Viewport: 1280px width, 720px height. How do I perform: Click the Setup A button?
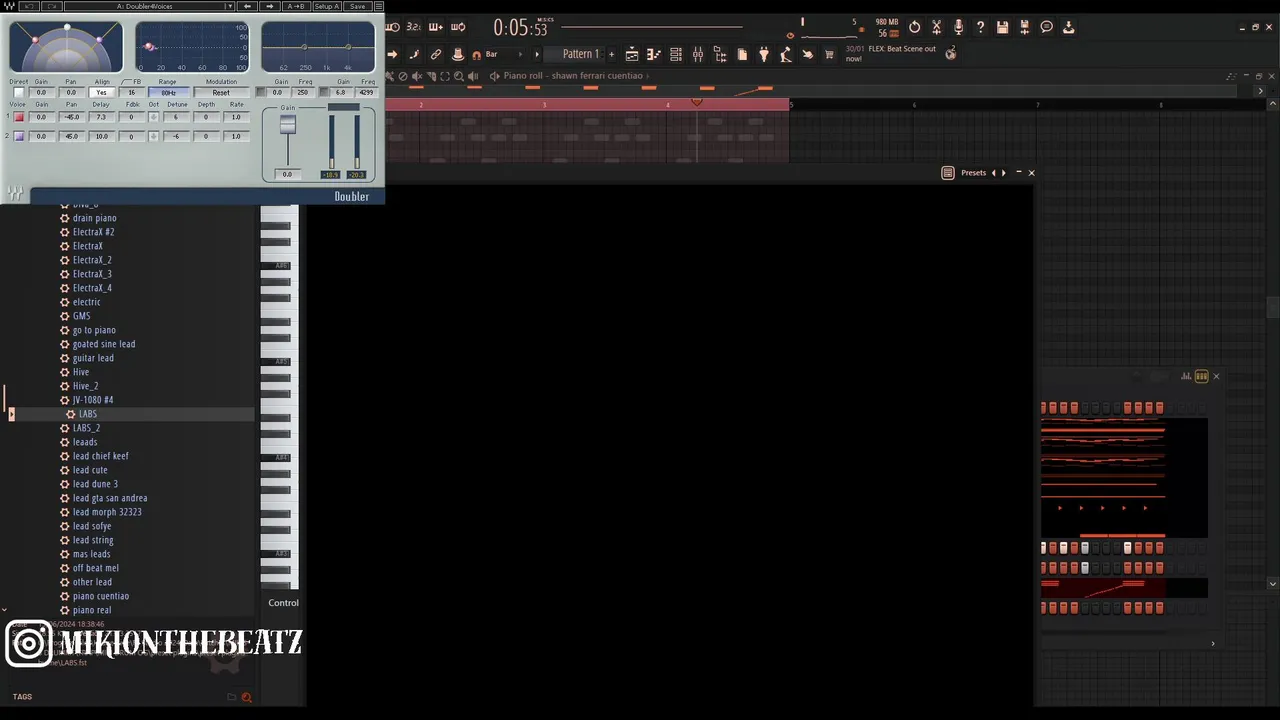point(327,6)
